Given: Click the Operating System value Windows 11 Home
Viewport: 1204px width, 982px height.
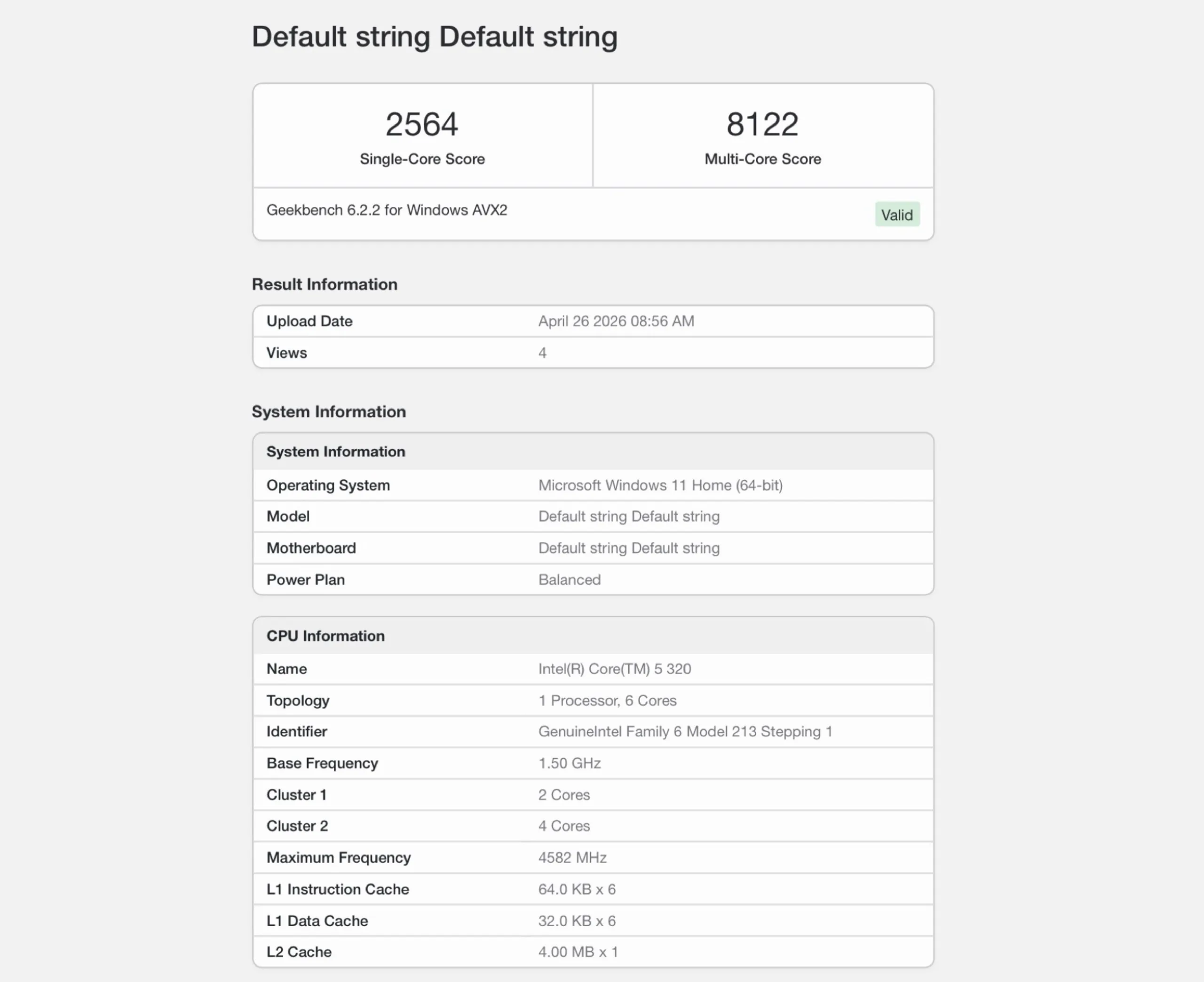Looking at the screenshot, I should [660, 485].
